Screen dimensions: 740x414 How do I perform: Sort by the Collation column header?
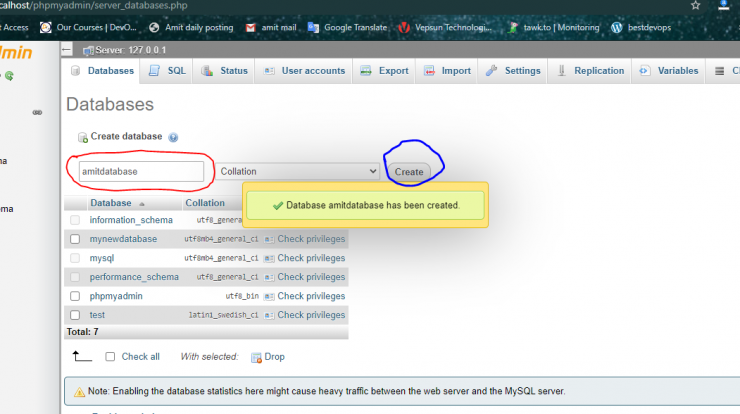(x=205, y=203)
